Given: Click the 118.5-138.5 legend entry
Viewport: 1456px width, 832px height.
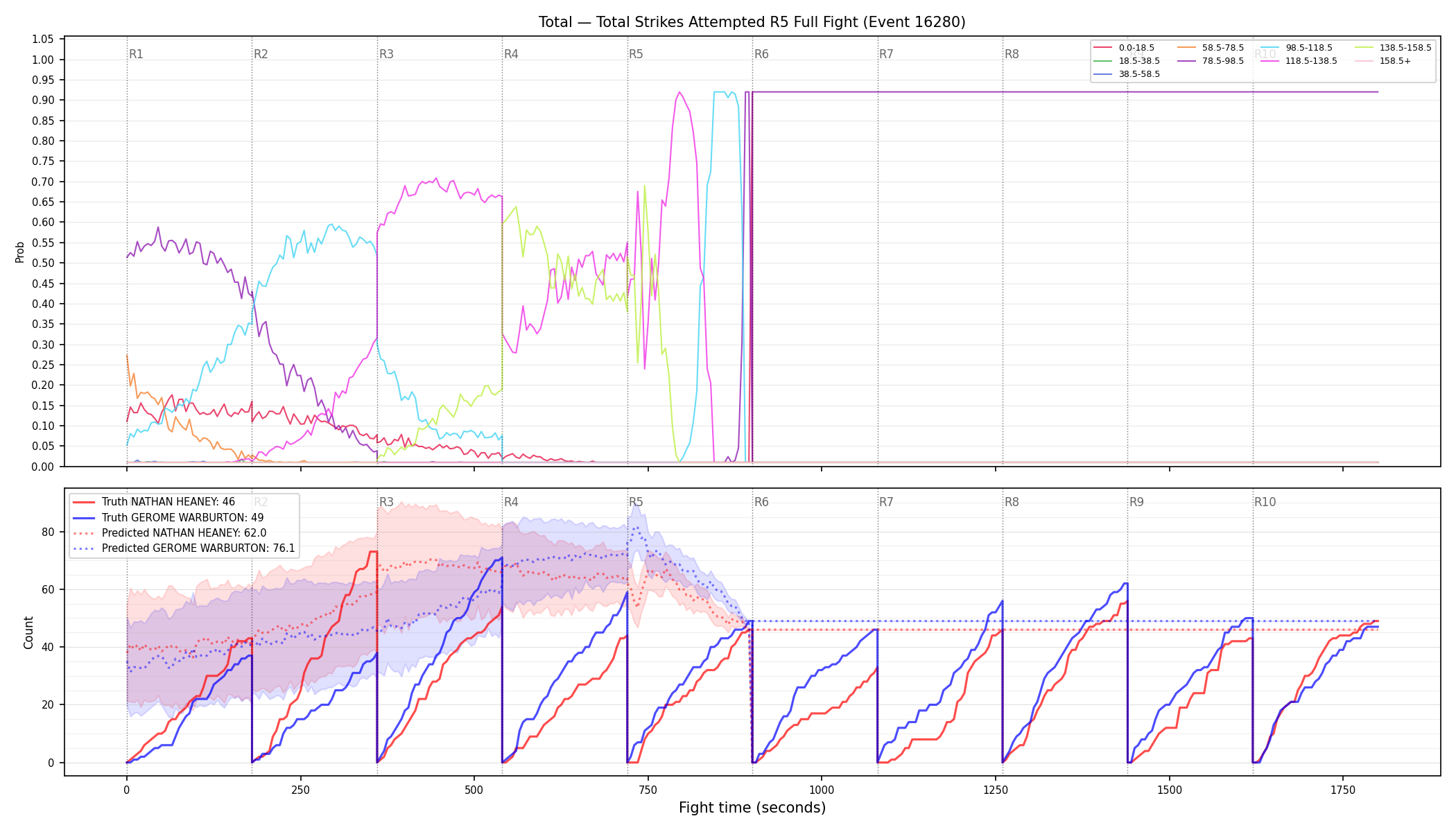Looking at the screenshot, I should click(1299, 61).
